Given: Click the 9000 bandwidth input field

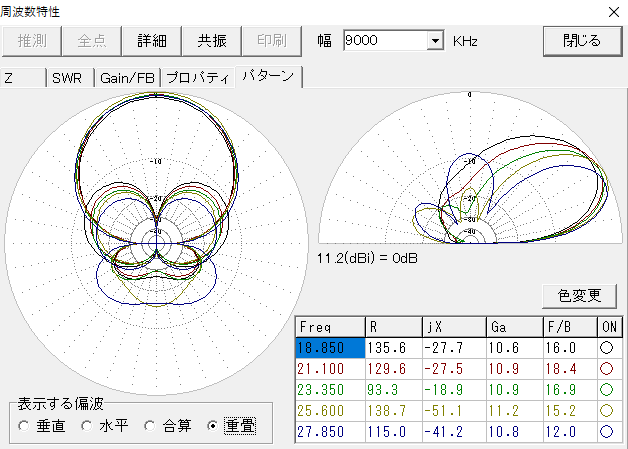Looking at the screenshot, I should point(384,41).
